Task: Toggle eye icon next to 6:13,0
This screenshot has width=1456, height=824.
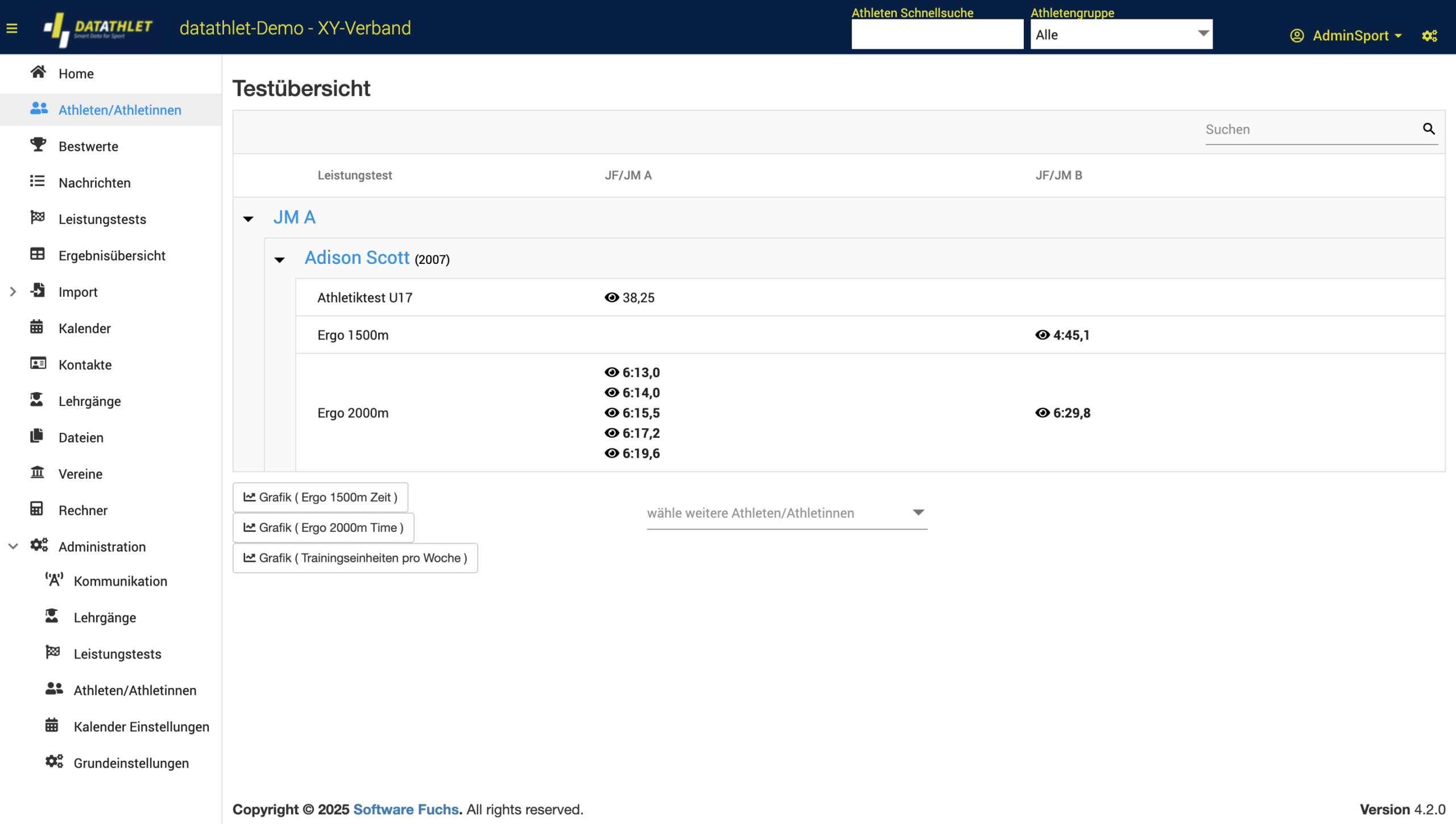Action: coord(611,372)
